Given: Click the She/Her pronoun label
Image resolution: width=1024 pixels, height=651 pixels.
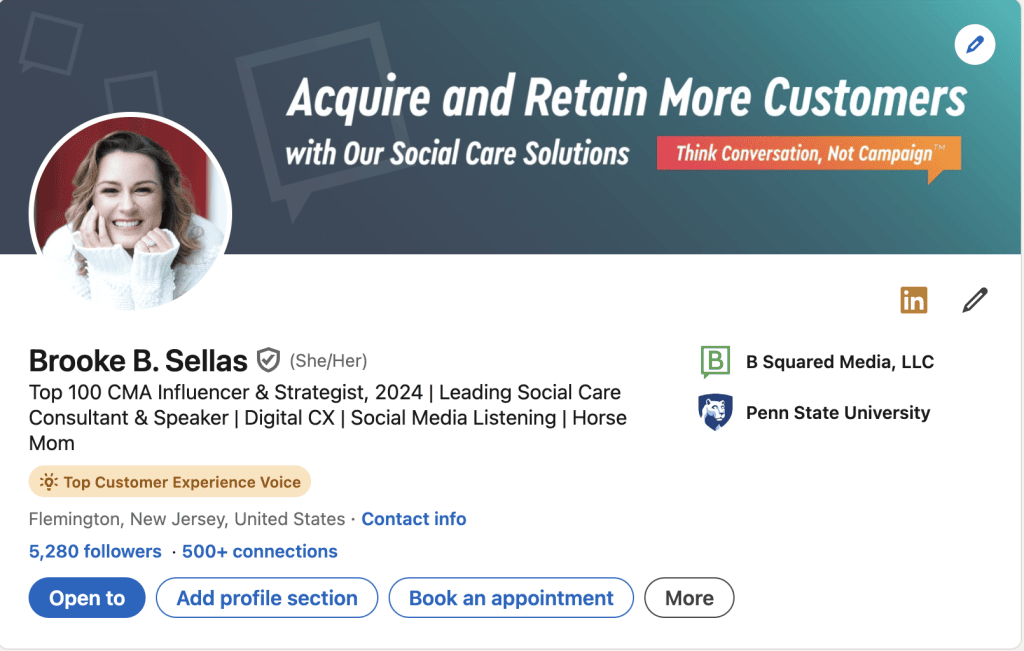Looking at the screenshot, I should [327, 360].
